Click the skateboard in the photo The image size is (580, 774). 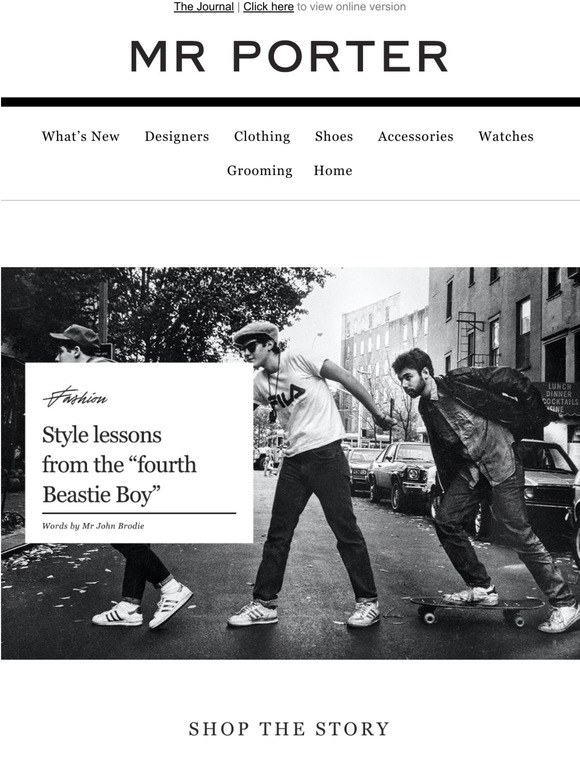point(477,610)
